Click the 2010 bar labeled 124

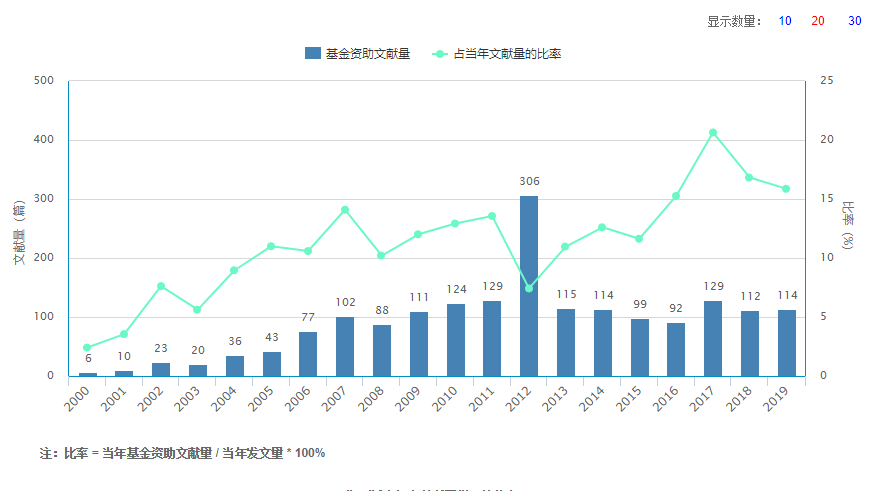coord(456,340)
